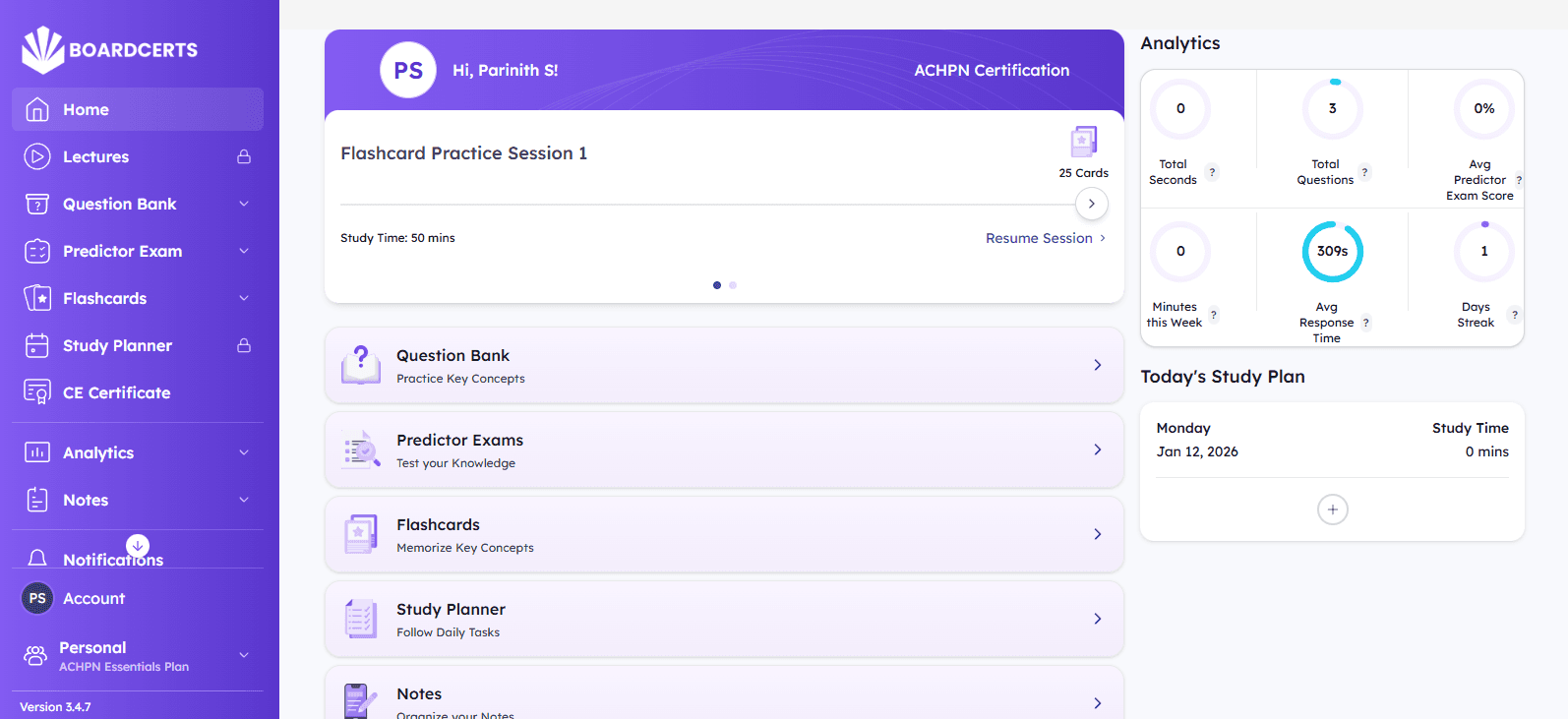Expand the Analytics sidebar menu
The image size is (1568, 719).
244,452
